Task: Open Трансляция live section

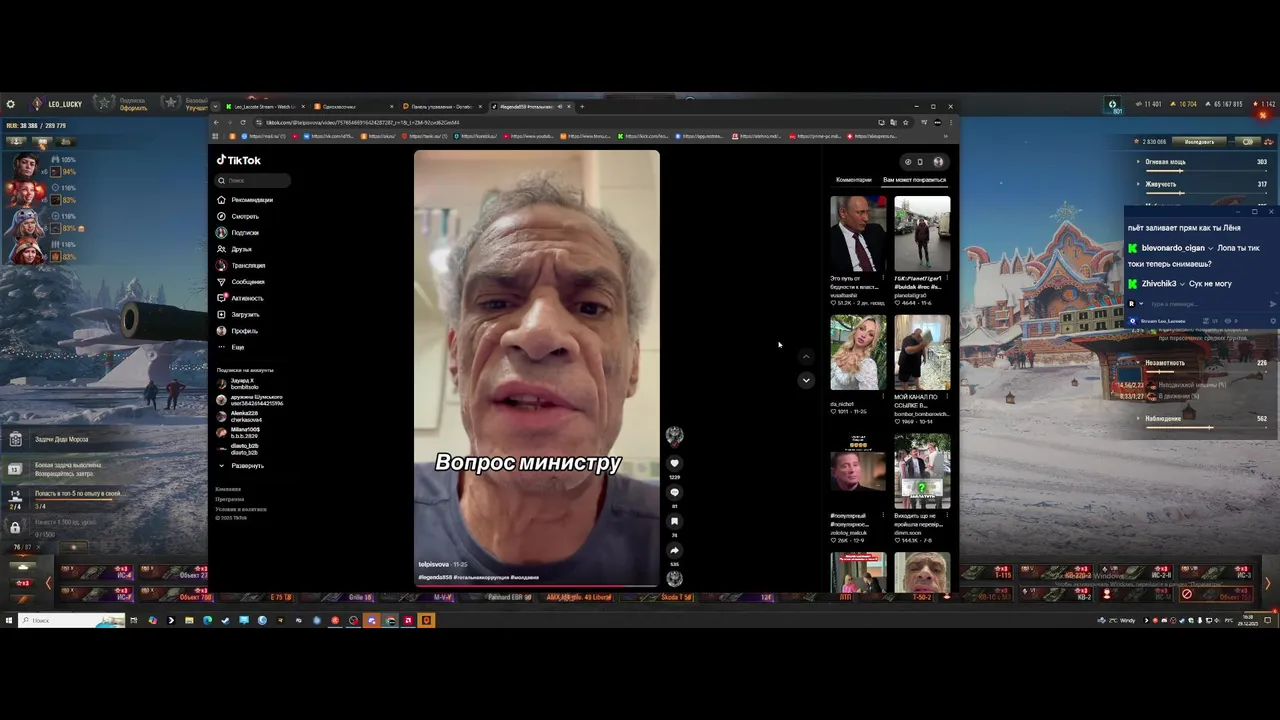Action: tap(242, 265)
